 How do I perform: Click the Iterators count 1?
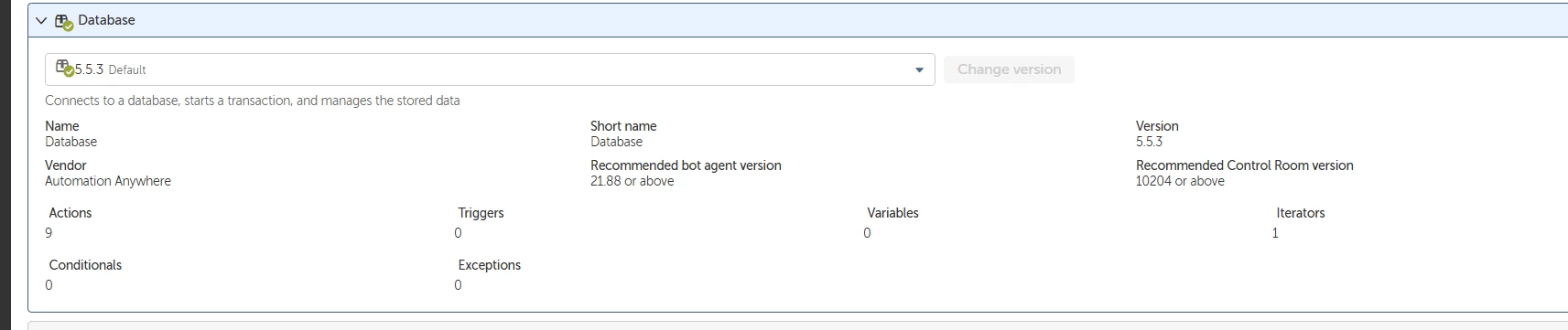(x=1275, y=233)
